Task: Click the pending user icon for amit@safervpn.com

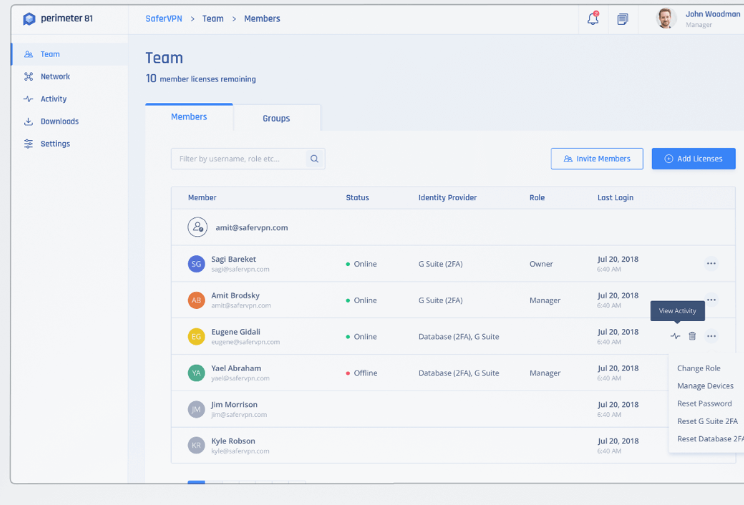Action: pos(197,227)
